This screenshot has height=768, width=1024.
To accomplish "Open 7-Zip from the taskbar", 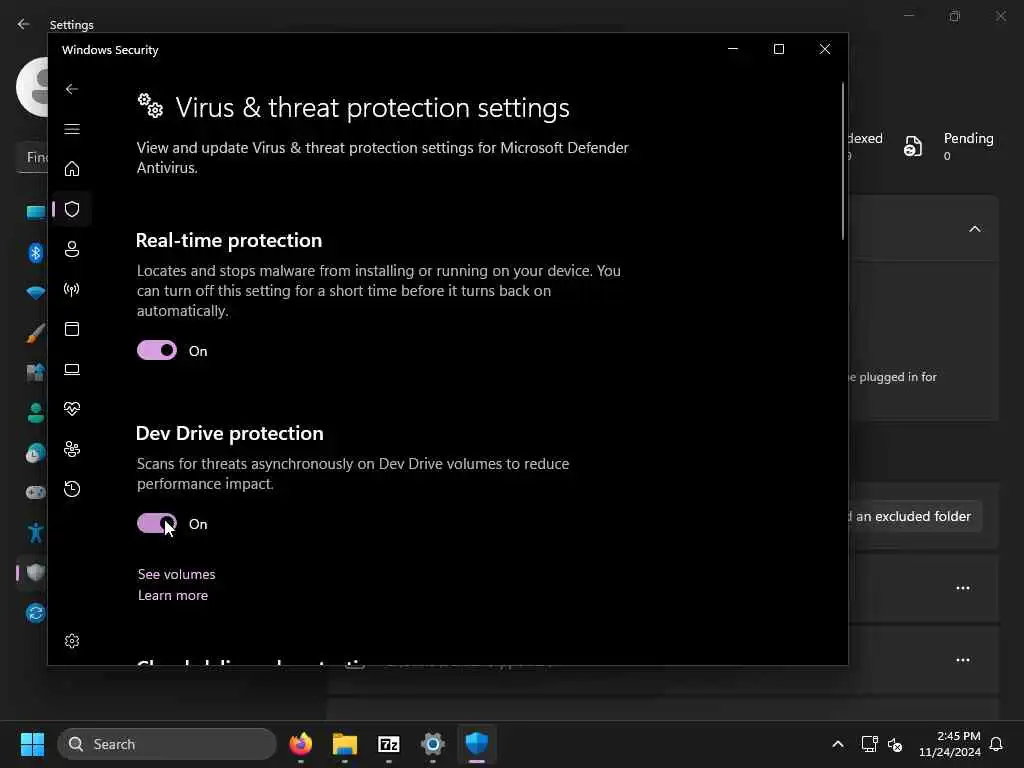I will pyautogui.click(x=389, y=744).
